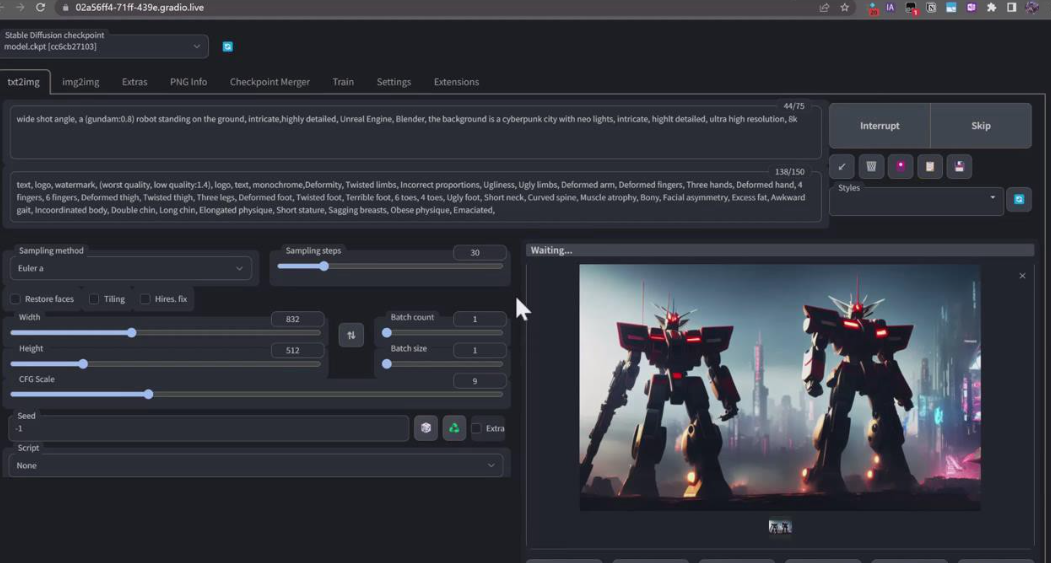Adjust the Batch size slider
Image resolution: width=1051 pixels, height=563 pixels.
[444, 364]
